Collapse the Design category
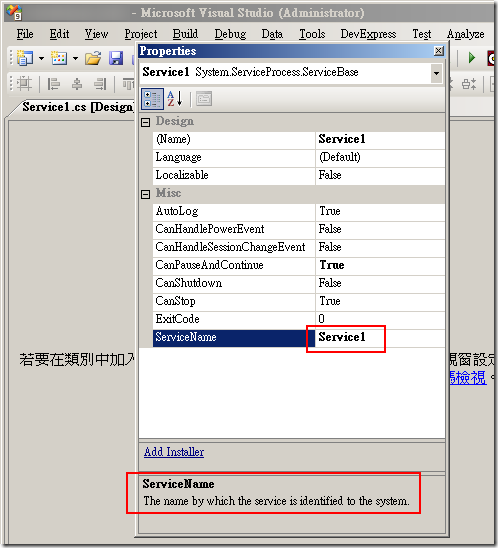Image resolution: width=498 pixels, height=548 pixels. pos(145,122)
